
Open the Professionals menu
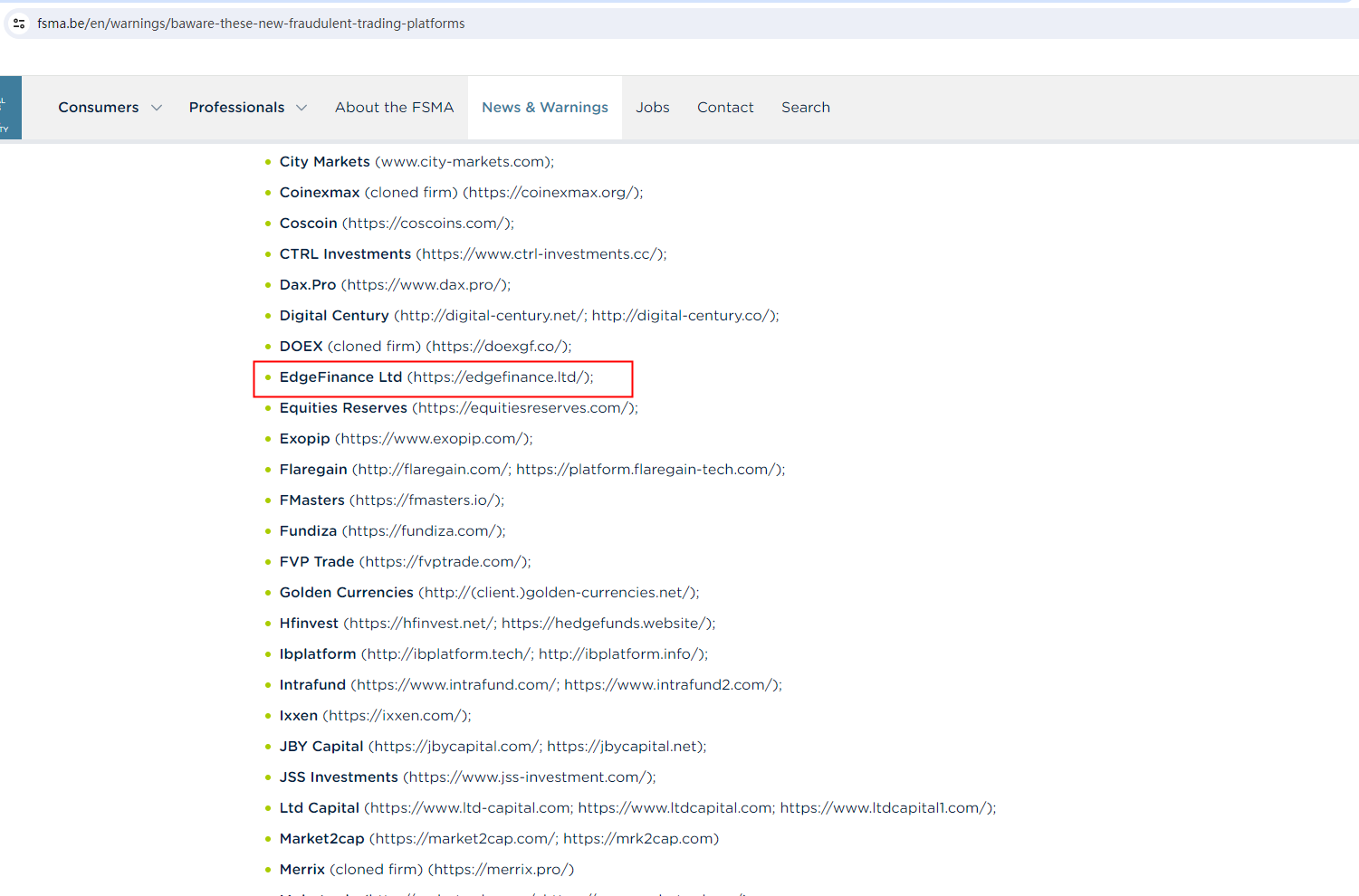236,108
